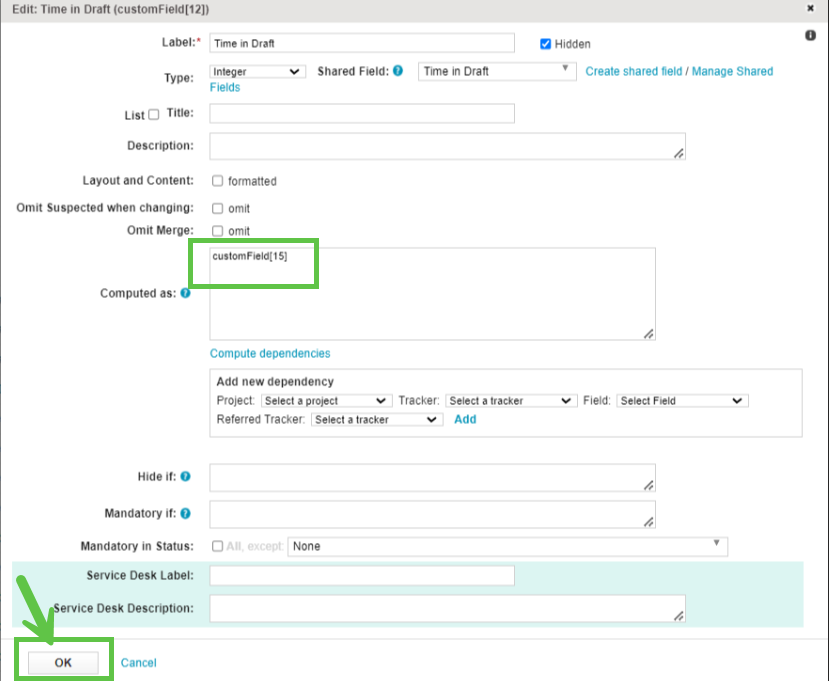Click the info icon at top right
Image resolution: width=829 pixels, height=681 pixels.
pos(810,35)
